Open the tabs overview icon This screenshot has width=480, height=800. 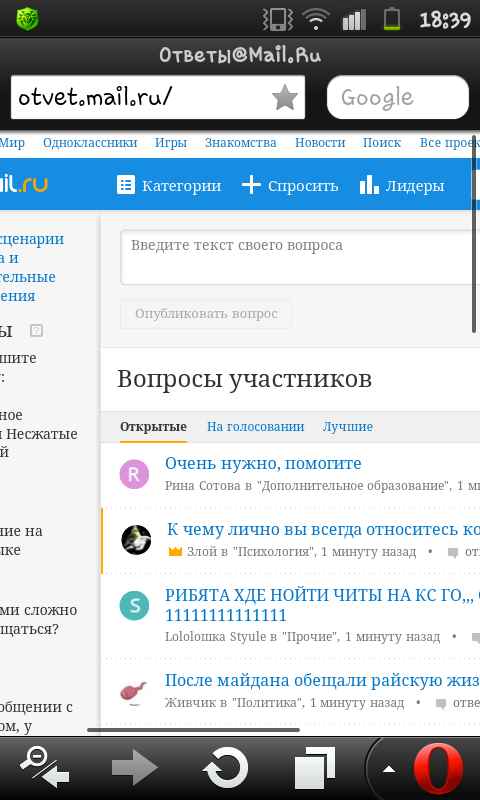(x=315, y=767)
